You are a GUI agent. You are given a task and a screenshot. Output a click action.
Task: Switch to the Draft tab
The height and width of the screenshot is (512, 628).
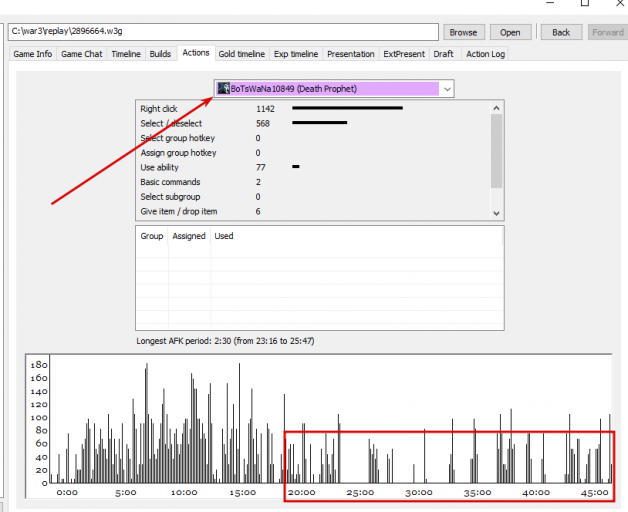click(x=443, y=54)
